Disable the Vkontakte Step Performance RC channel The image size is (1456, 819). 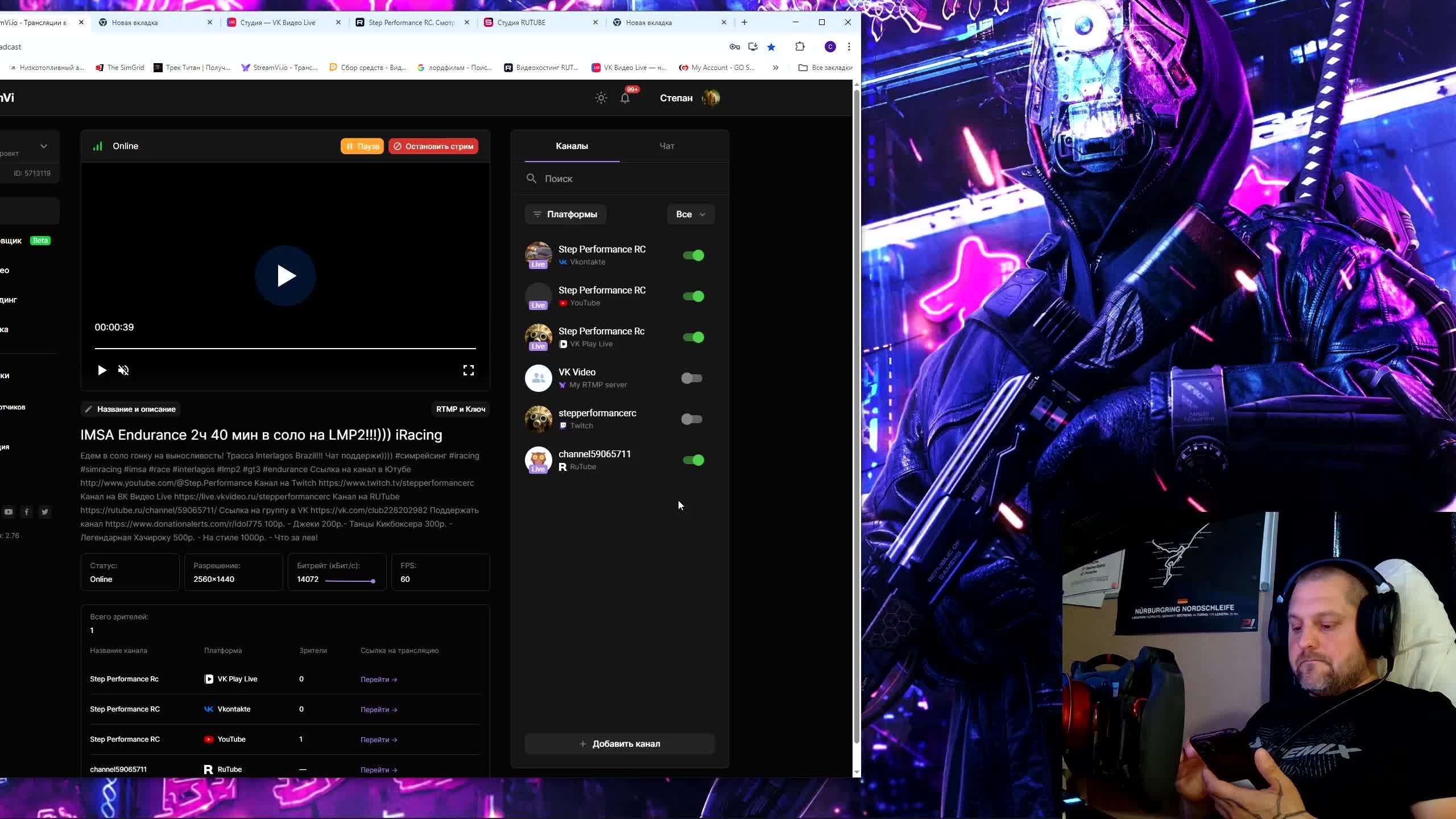point(693,255)
